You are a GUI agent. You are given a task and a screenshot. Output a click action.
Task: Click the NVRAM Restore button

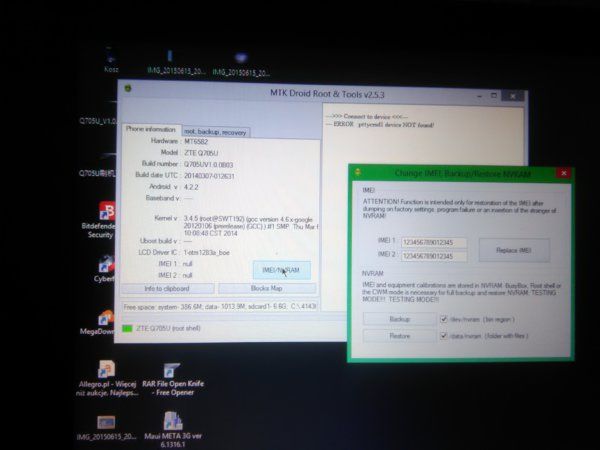tap(399, 336)
